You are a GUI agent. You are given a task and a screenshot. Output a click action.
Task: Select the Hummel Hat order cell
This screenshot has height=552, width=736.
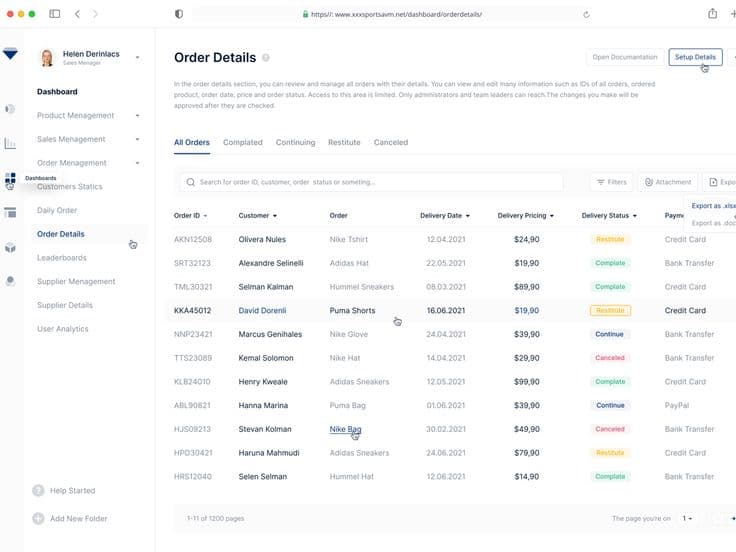point(352,476)
